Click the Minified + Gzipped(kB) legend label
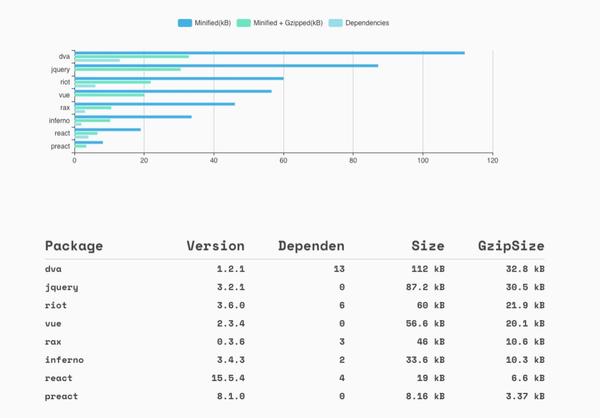Screen dimensions: 600x418 [x=288, y=23]
